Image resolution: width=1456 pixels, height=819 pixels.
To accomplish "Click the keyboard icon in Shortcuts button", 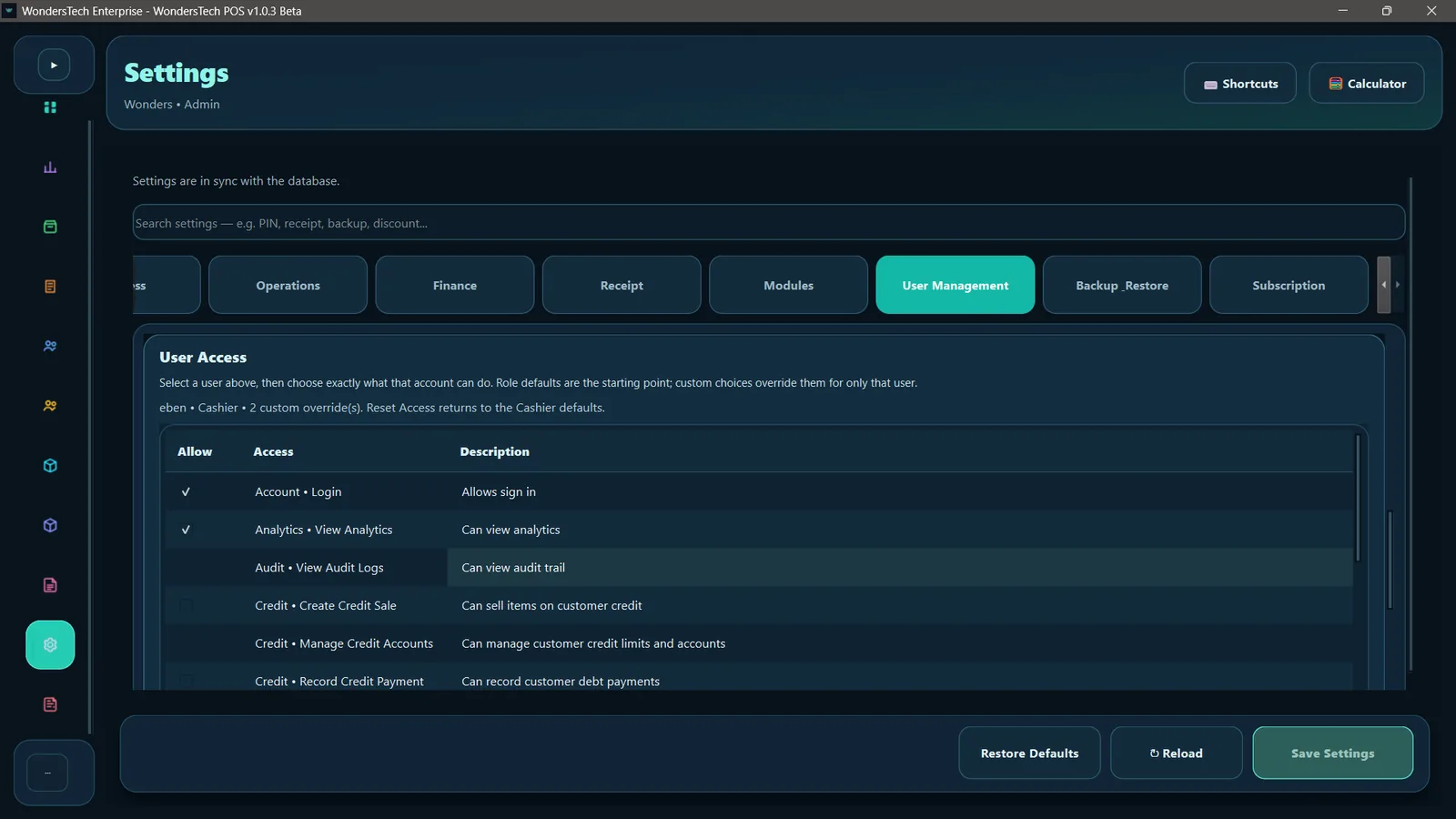I will click(x=1210, y=85).
